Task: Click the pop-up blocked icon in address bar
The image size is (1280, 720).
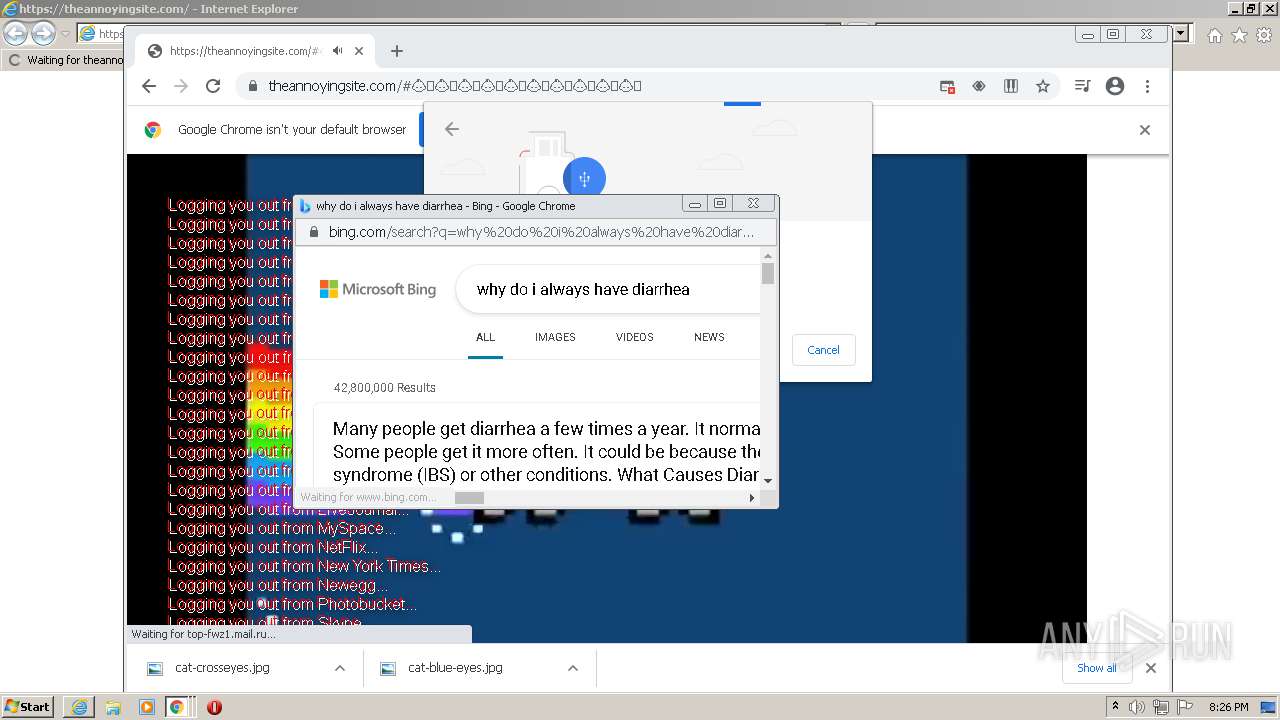Action: [947, 86]
